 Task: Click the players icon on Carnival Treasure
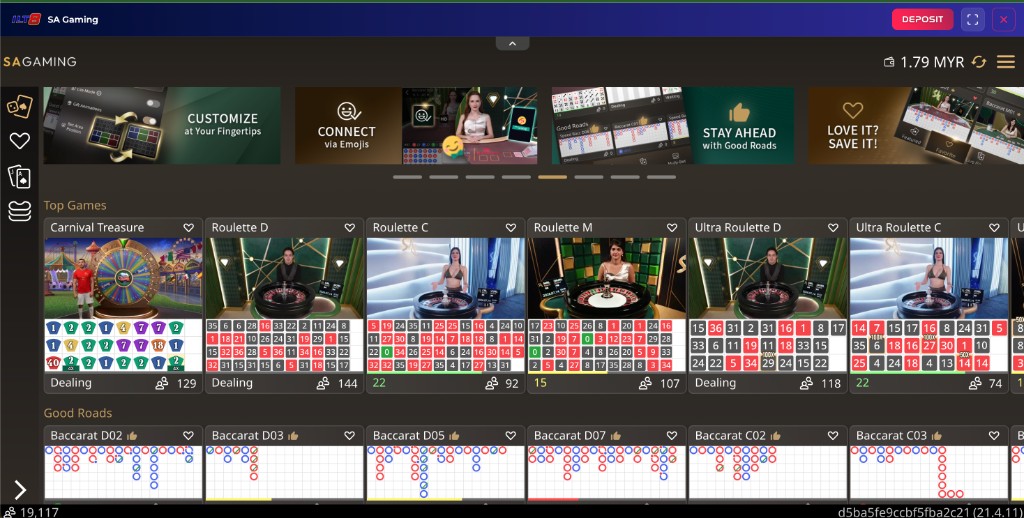pos(162,383)
